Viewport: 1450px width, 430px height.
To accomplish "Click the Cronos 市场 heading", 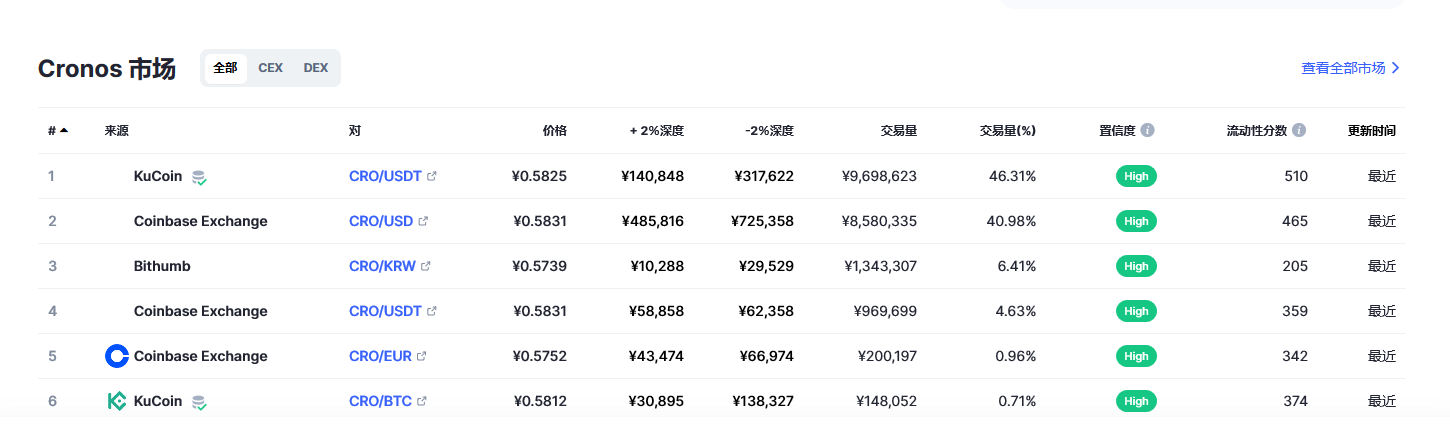I will pos(107,69).
